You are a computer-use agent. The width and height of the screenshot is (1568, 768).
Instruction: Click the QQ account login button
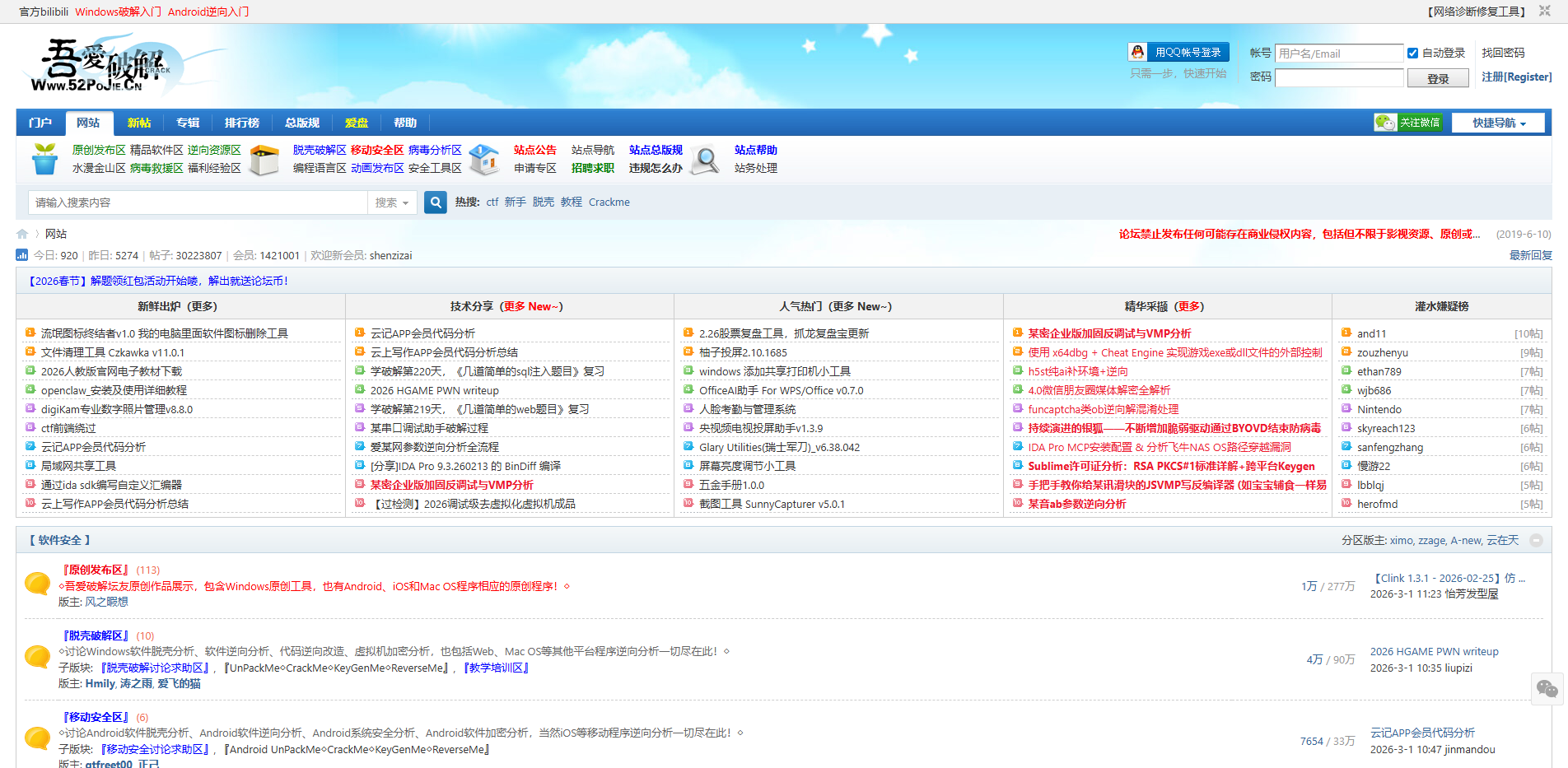[1178, 53]
